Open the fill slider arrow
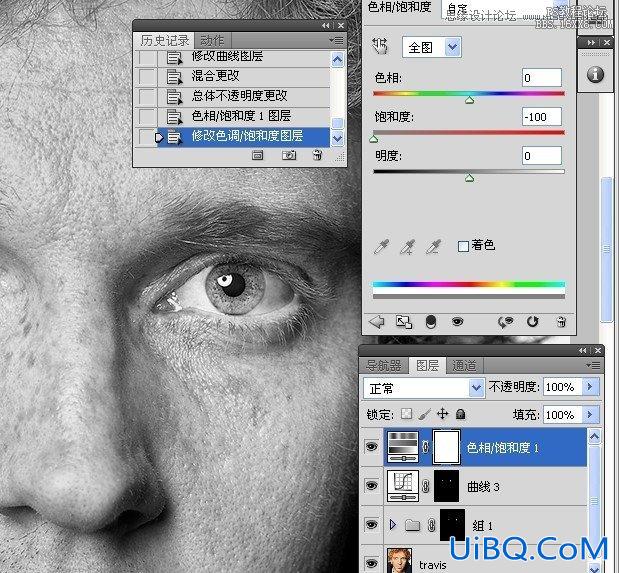This screenshot has width=619, height=573. (x=591, y=415)
